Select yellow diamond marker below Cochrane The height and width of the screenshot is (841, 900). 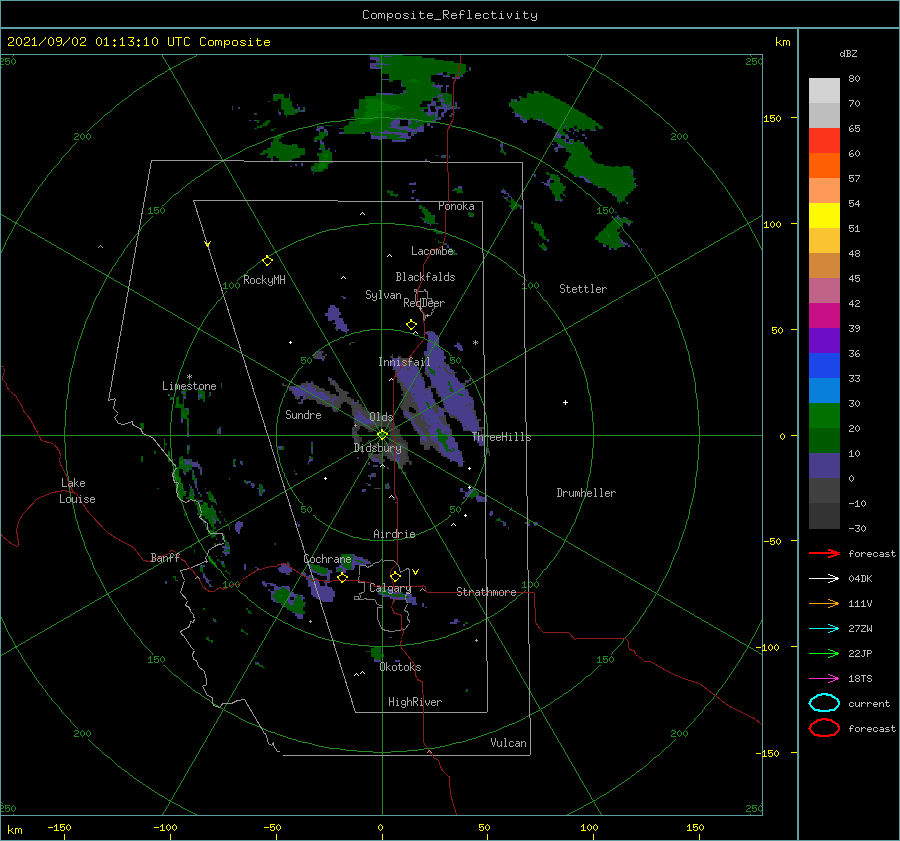tap(342, 578)
